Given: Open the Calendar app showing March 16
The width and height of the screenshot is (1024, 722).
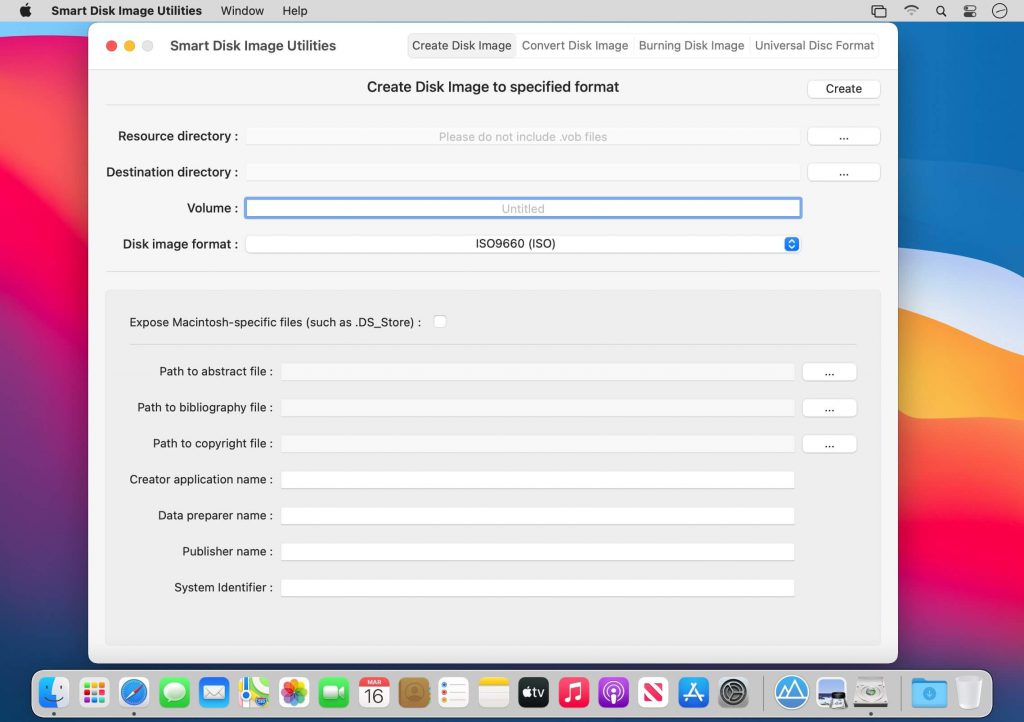Looking at the screenshot, I should click(373, 691).
